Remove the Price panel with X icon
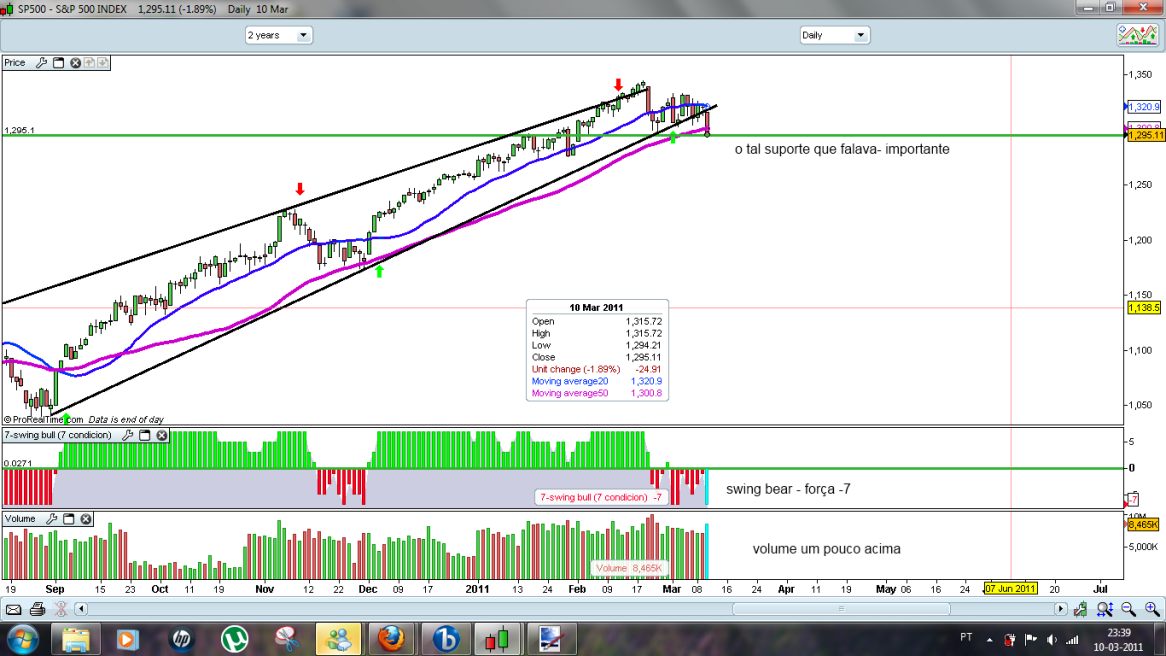This screenshot has height=656, width=1166. [x=75, y=63]
